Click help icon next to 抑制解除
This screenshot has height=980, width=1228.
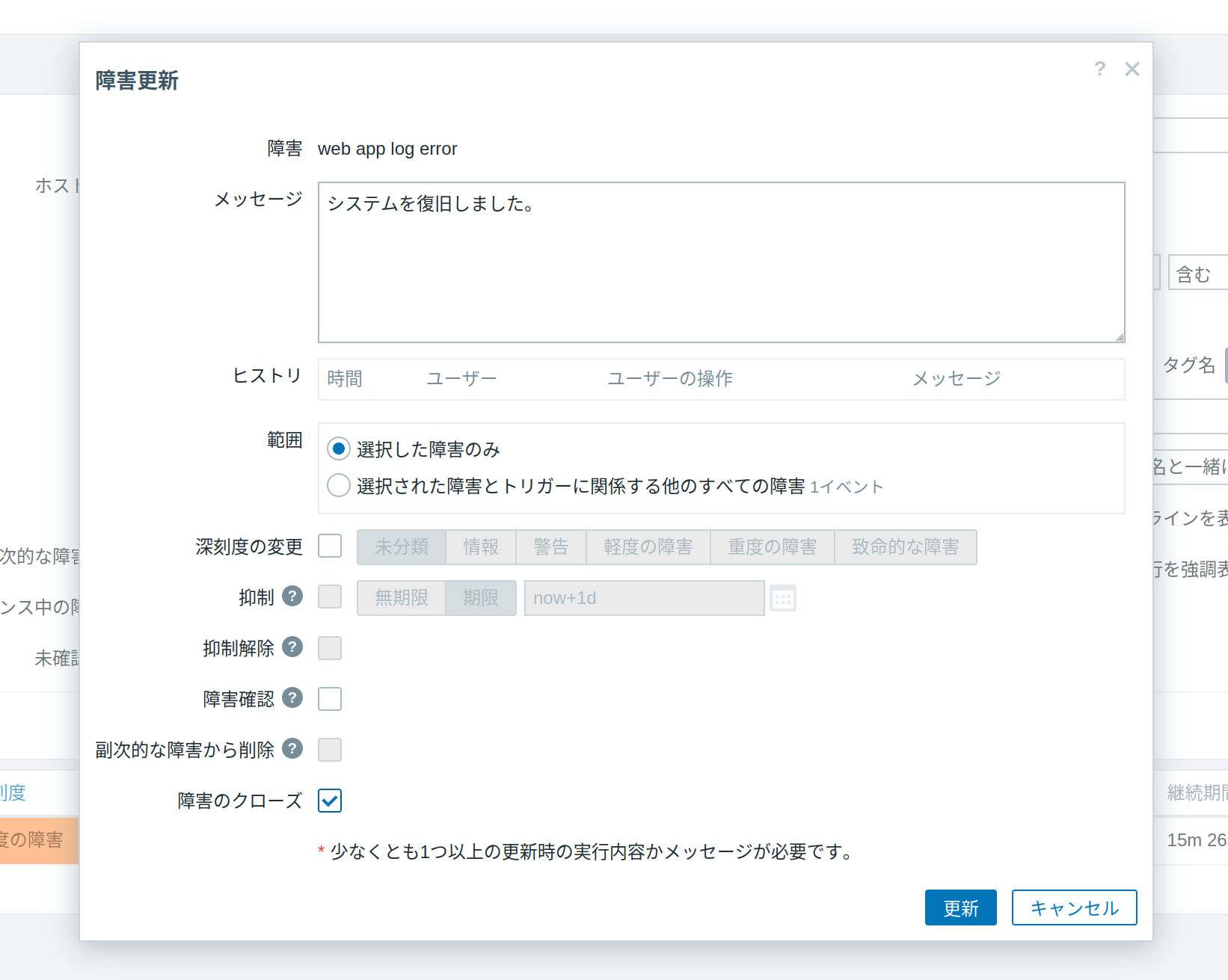point(292,647)
